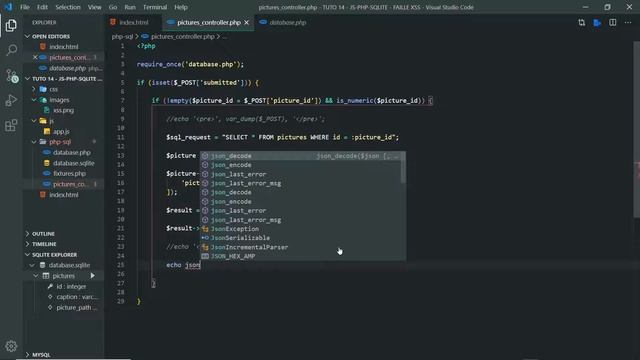Switch to the database.php tab
The width and height of the screenshot is (640, 360).
(x=287, y=23)
